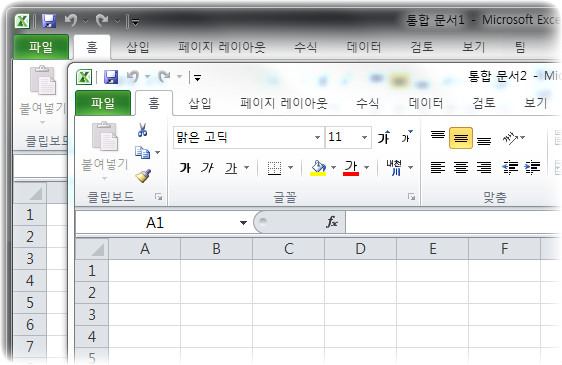Select row 3 header in 통합 문서2
Image resolution: width=562 pixels, height=365 pixels.
[x=92, y=314]
